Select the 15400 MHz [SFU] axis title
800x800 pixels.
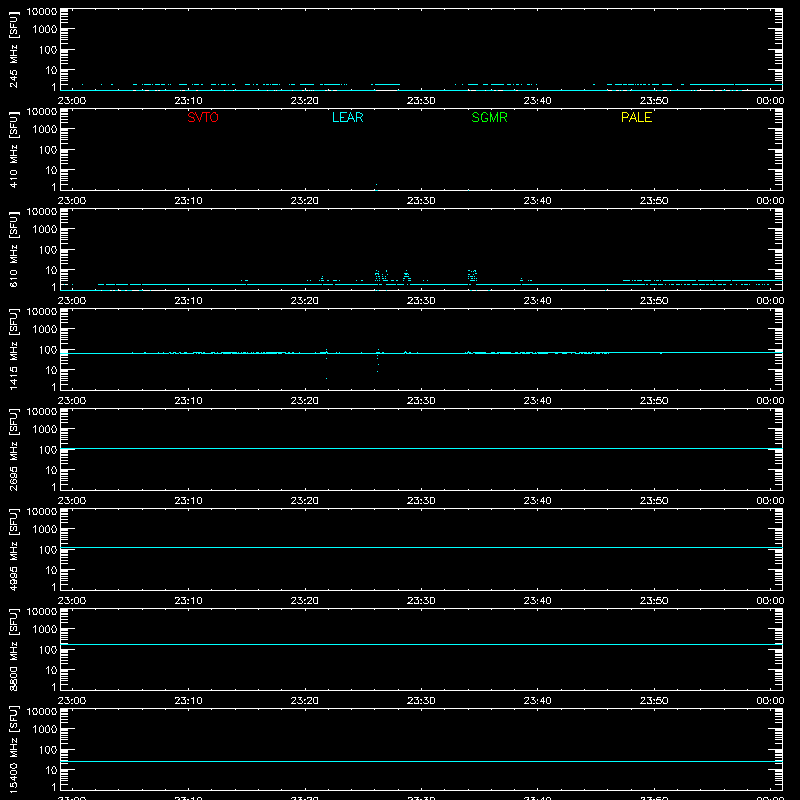click(x=13, y=749)
